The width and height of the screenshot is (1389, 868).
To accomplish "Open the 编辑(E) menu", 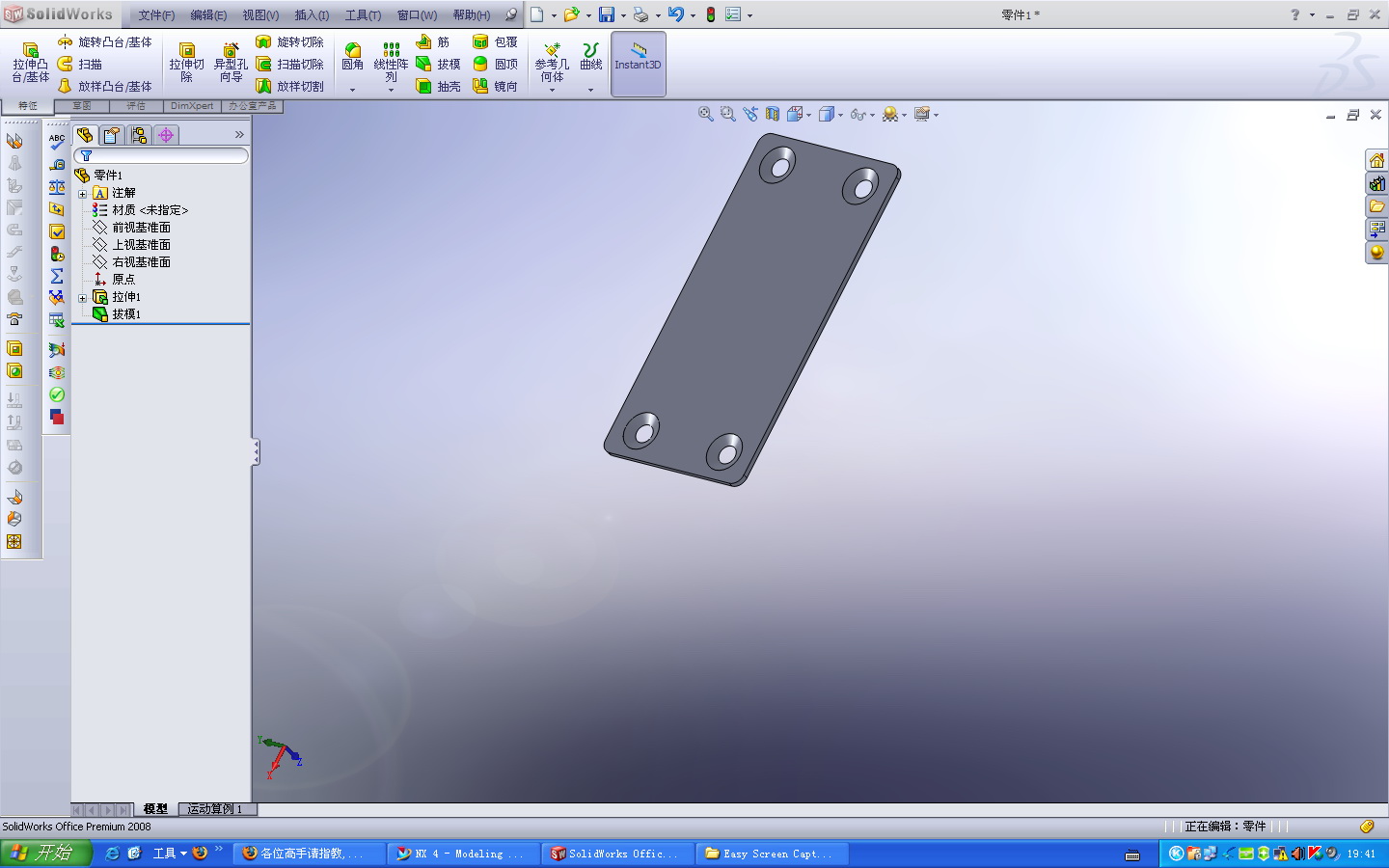I will (x=208, y=15).
